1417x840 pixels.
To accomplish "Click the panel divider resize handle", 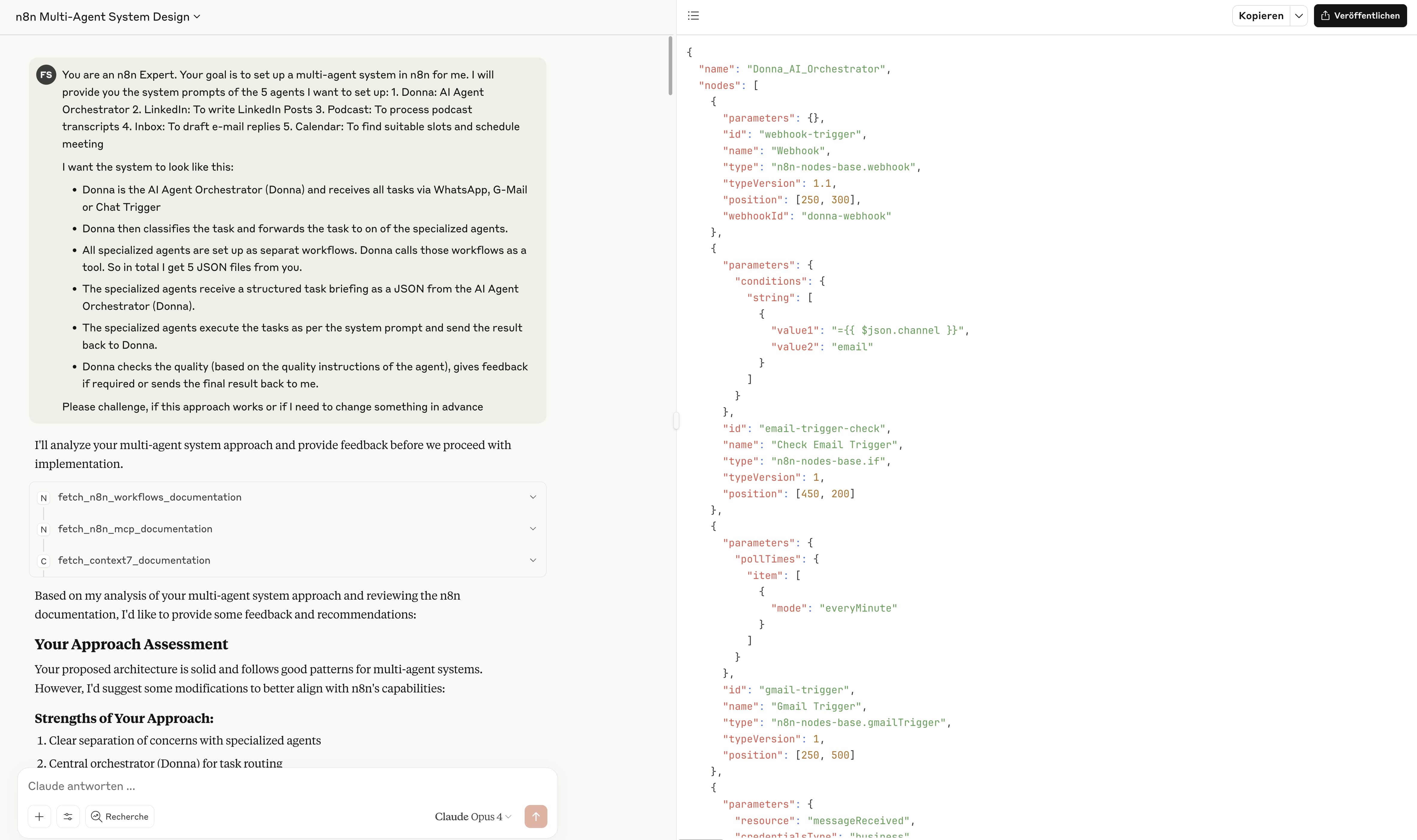I will pyautogui.click(x=676, y=421).
